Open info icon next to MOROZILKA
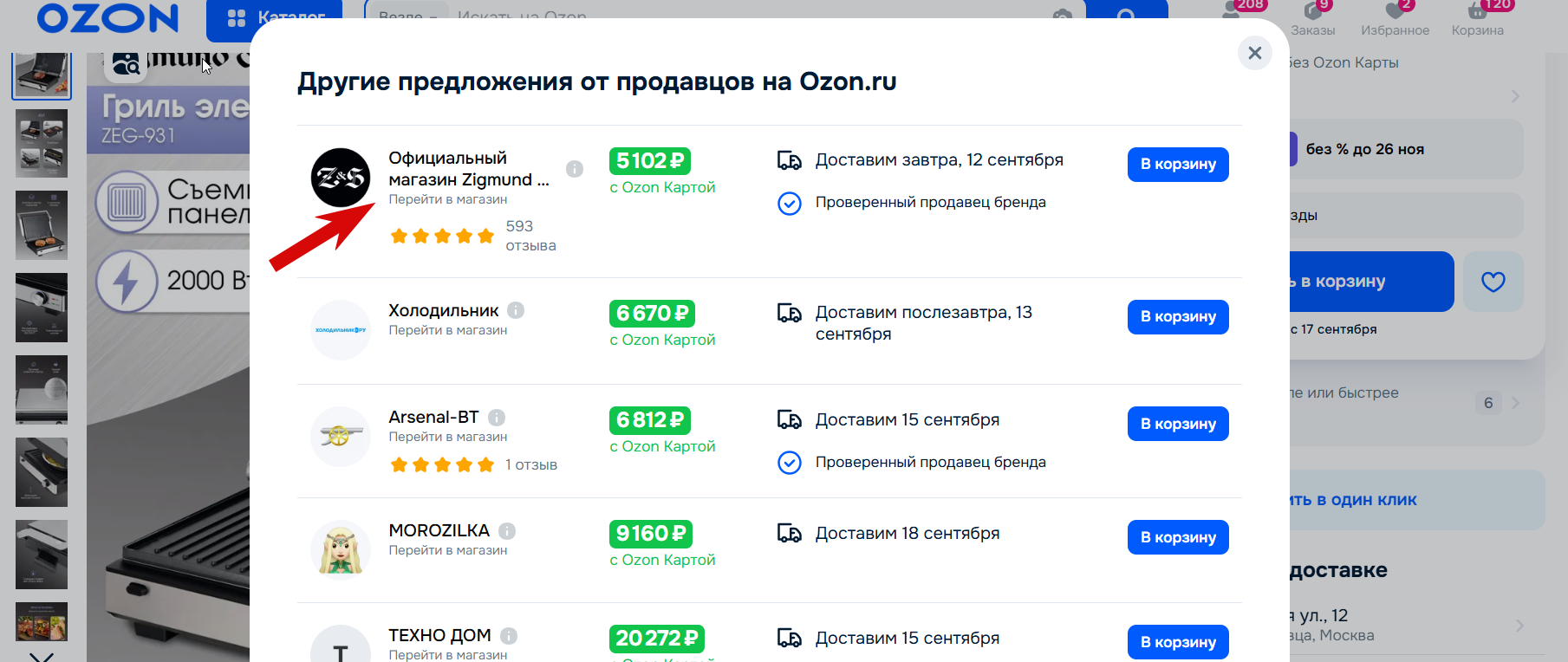 507,531
